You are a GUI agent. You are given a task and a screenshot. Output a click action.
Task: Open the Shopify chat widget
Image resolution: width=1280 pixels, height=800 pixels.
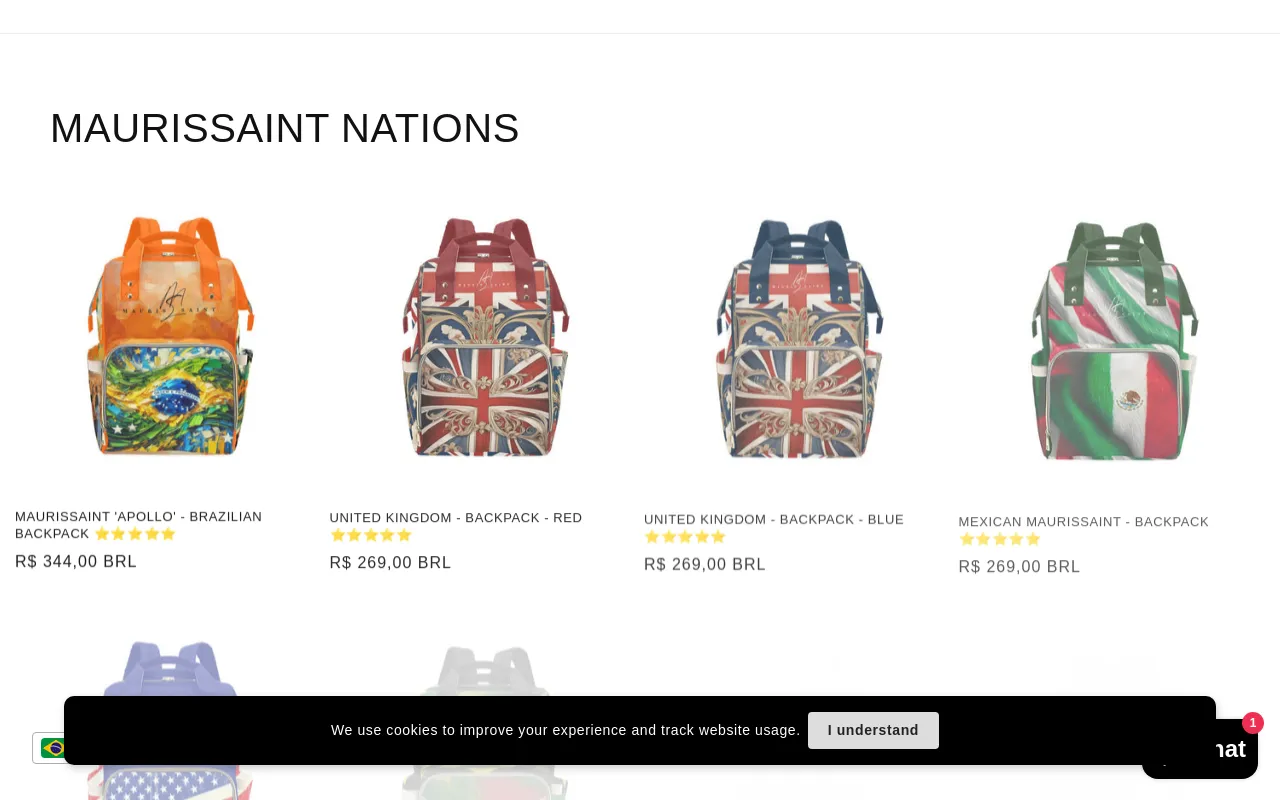click(x=1200, y=750)
